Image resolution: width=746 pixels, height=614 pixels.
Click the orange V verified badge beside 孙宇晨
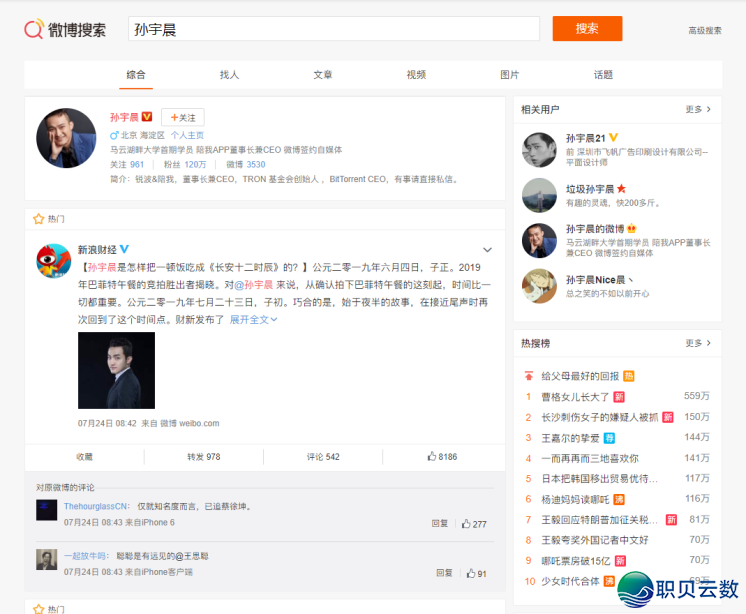coord(147,117)
